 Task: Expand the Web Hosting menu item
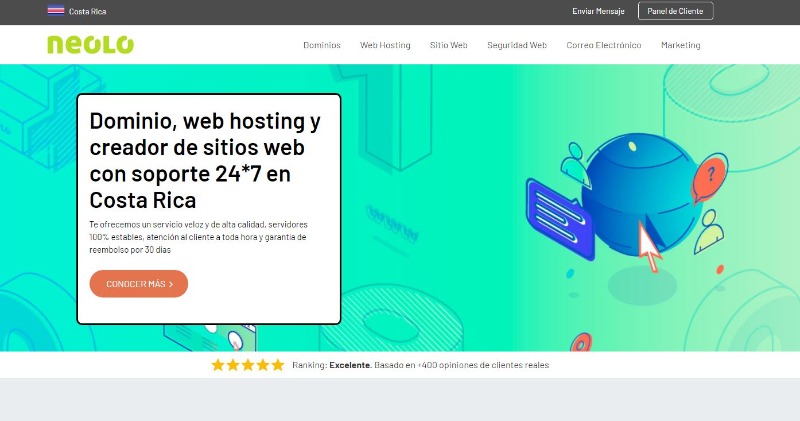tap(385, 45)
